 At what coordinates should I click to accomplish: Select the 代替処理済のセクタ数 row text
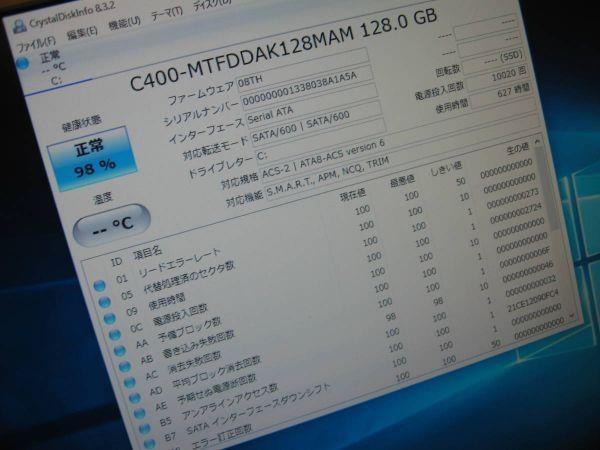point(189,277)
